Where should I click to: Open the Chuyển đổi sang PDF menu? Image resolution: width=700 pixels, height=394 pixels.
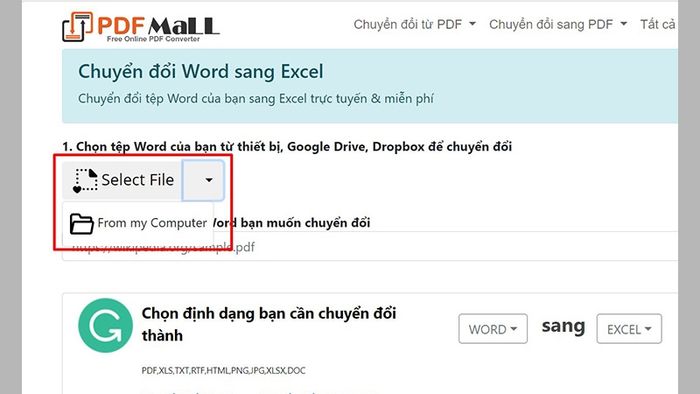(x=558, y=24)
